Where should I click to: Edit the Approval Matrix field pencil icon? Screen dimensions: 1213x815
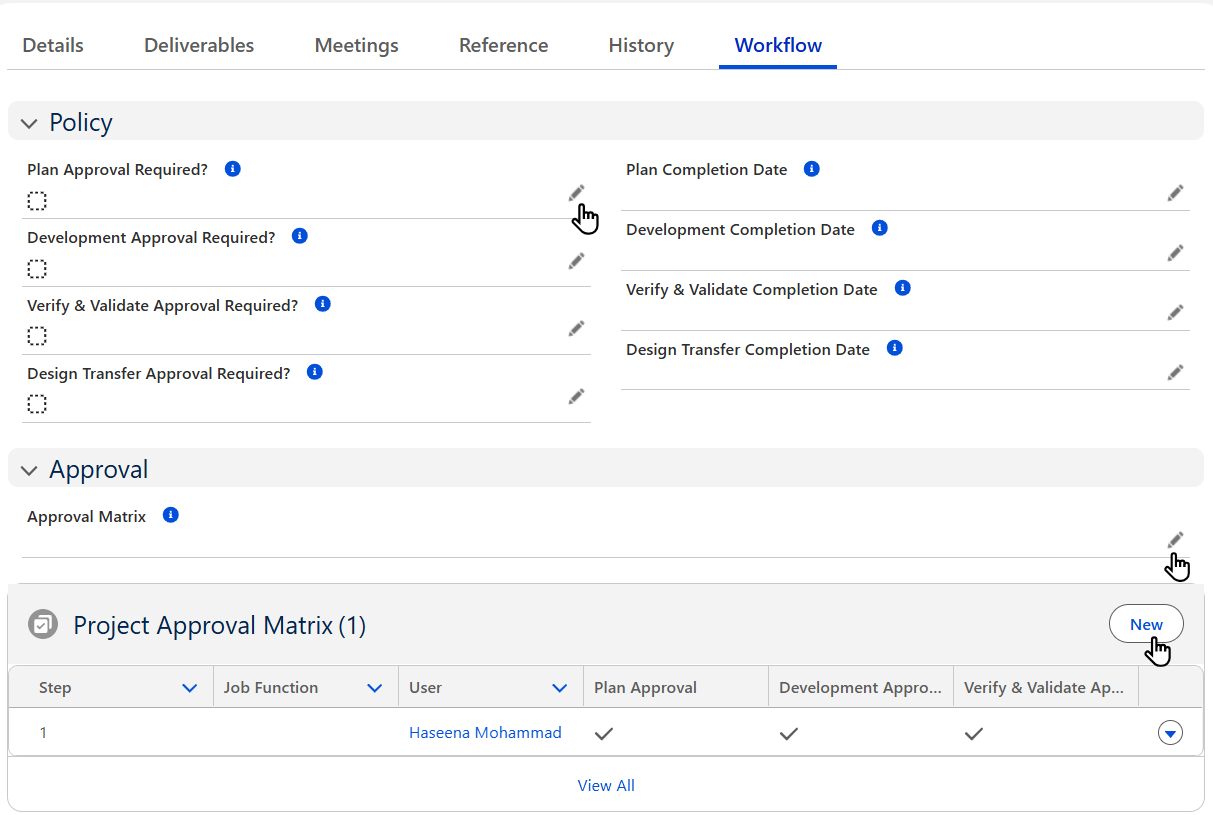pyautogui.click(x=1175, y=538)
